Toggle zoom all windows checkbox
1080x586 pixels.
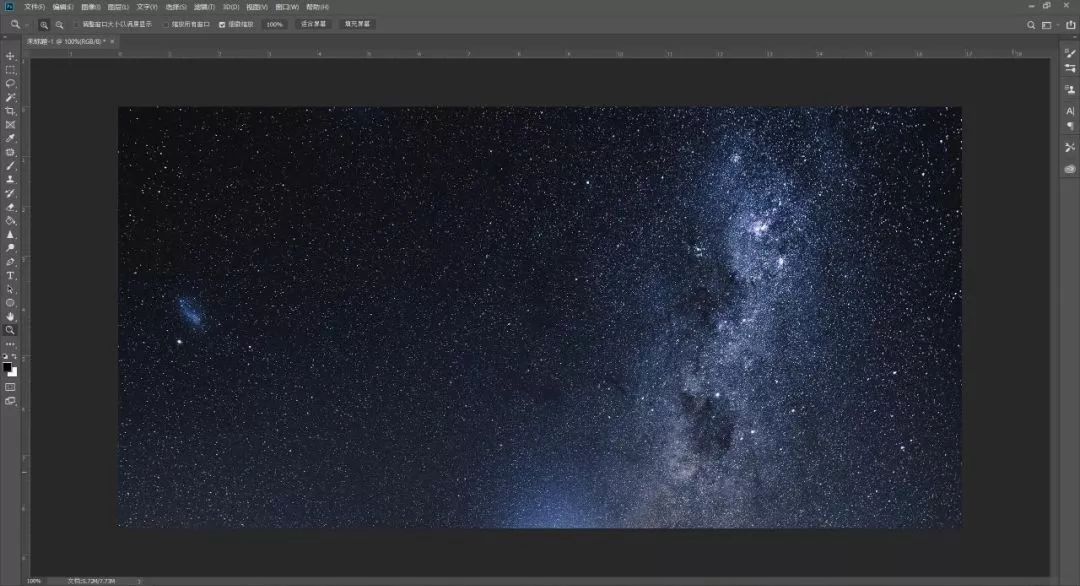pyautogui.click(x=165, y=24)
